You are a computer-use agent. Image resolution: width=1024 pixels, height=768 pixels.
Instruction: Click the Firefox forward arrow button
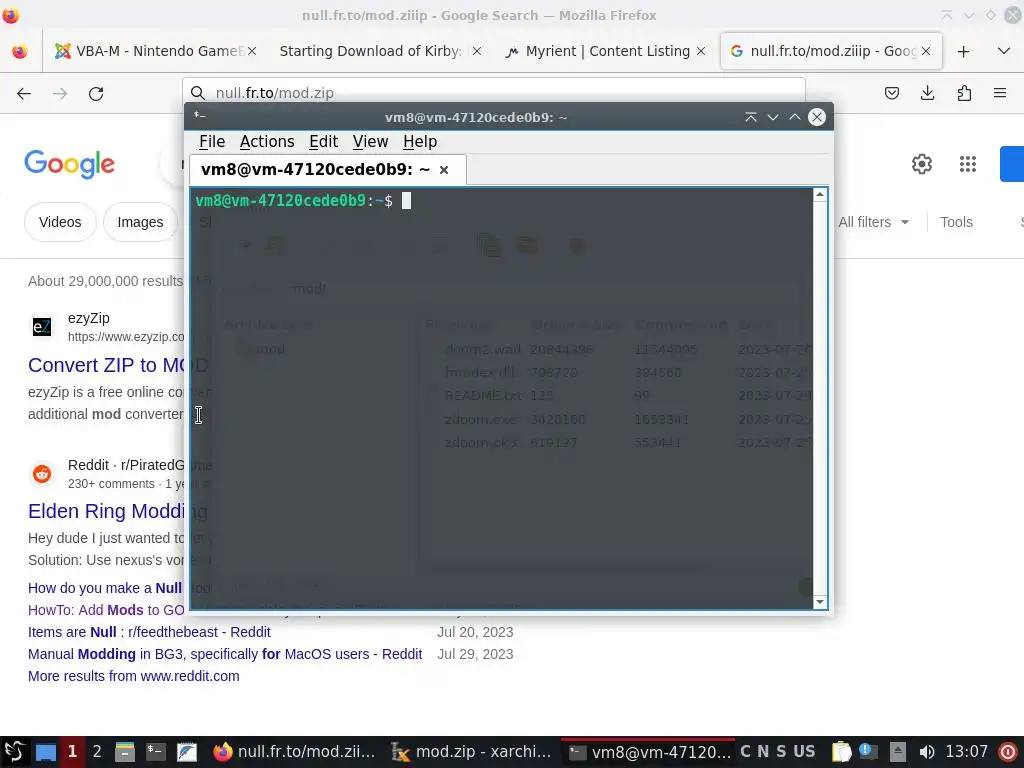coord(59,93)
